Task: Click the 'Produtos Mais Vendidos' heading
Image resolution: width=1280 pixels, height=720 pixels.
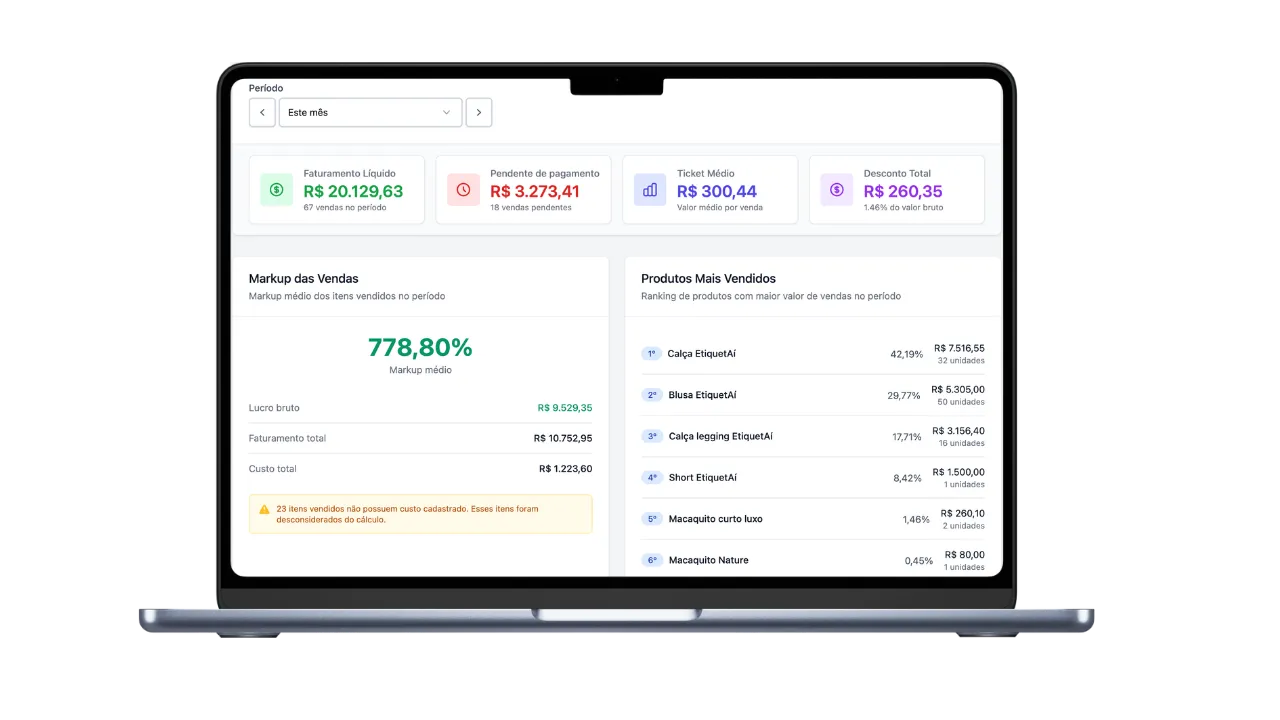Action: click(x=708, y=279)
